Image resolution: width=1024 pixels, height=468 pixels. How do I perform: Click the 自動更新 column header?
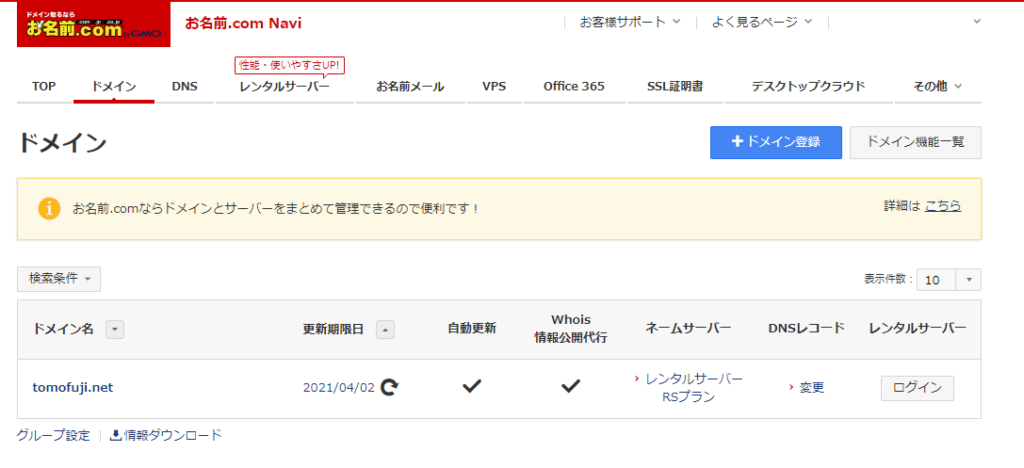tap(472, 328)
